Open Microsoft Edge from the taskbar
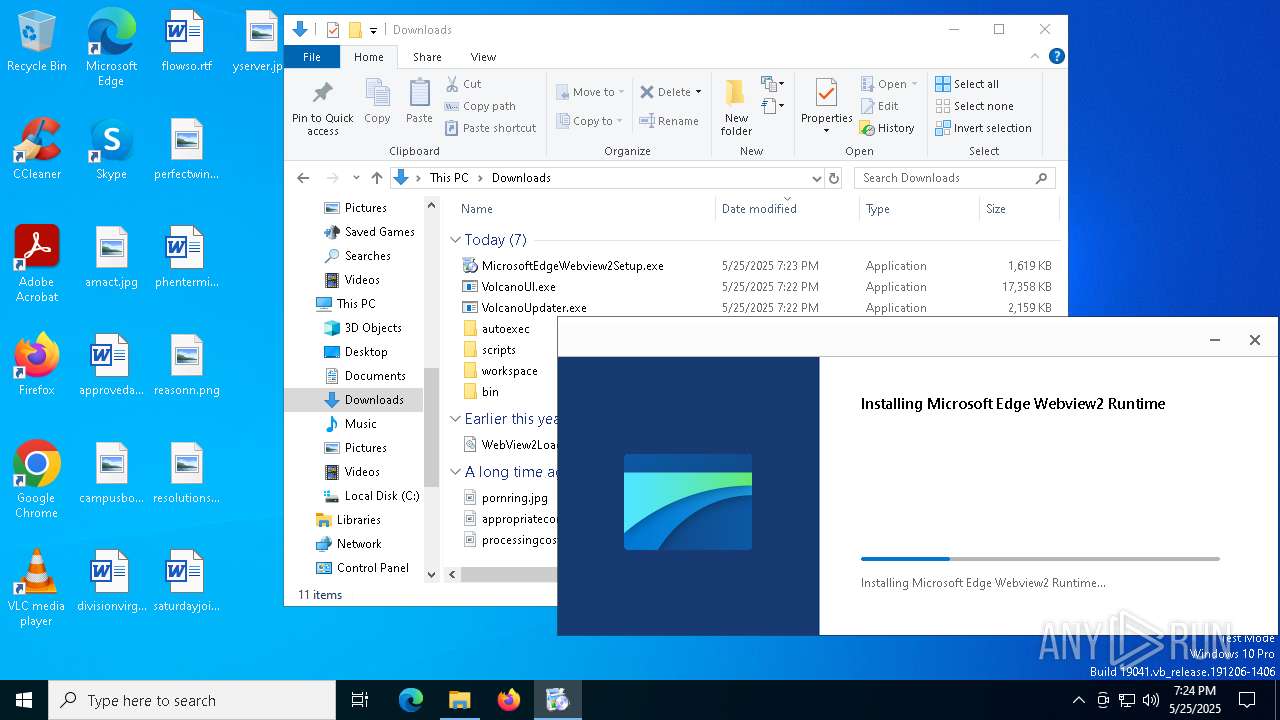Screen dimensions: 1280x720 411,700
